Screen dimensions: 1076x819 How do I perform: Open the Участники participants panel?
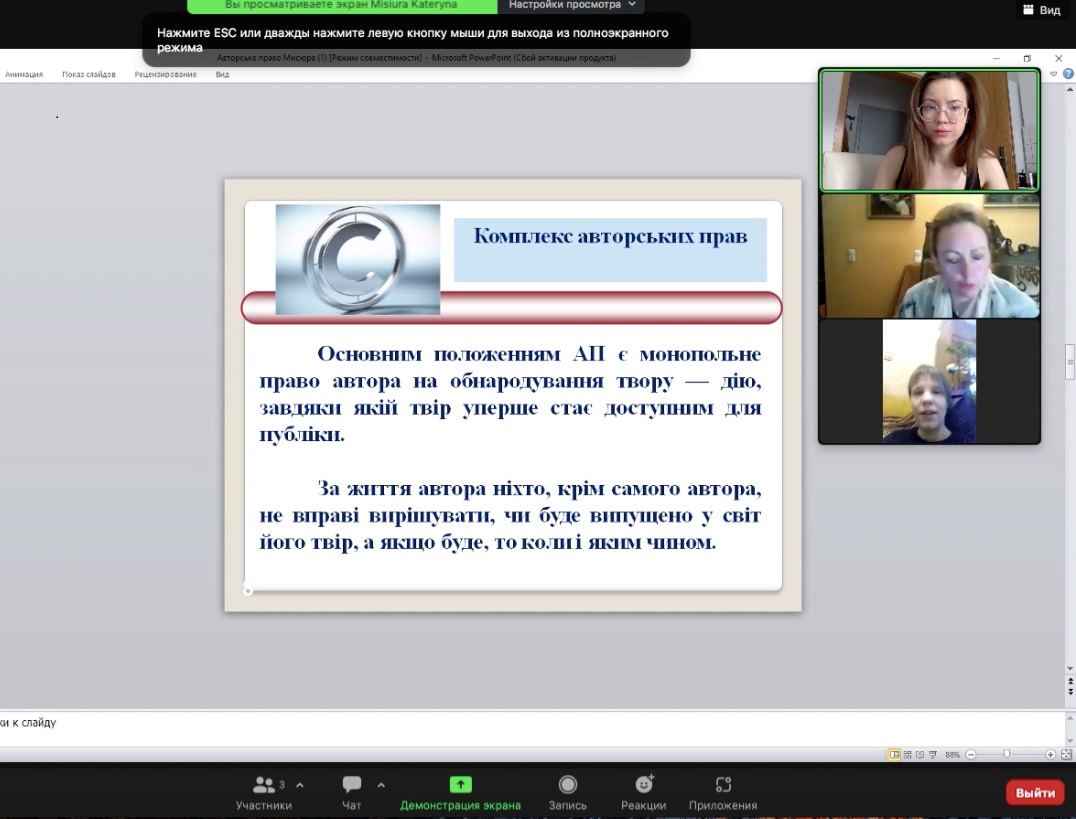pos(264,792)
